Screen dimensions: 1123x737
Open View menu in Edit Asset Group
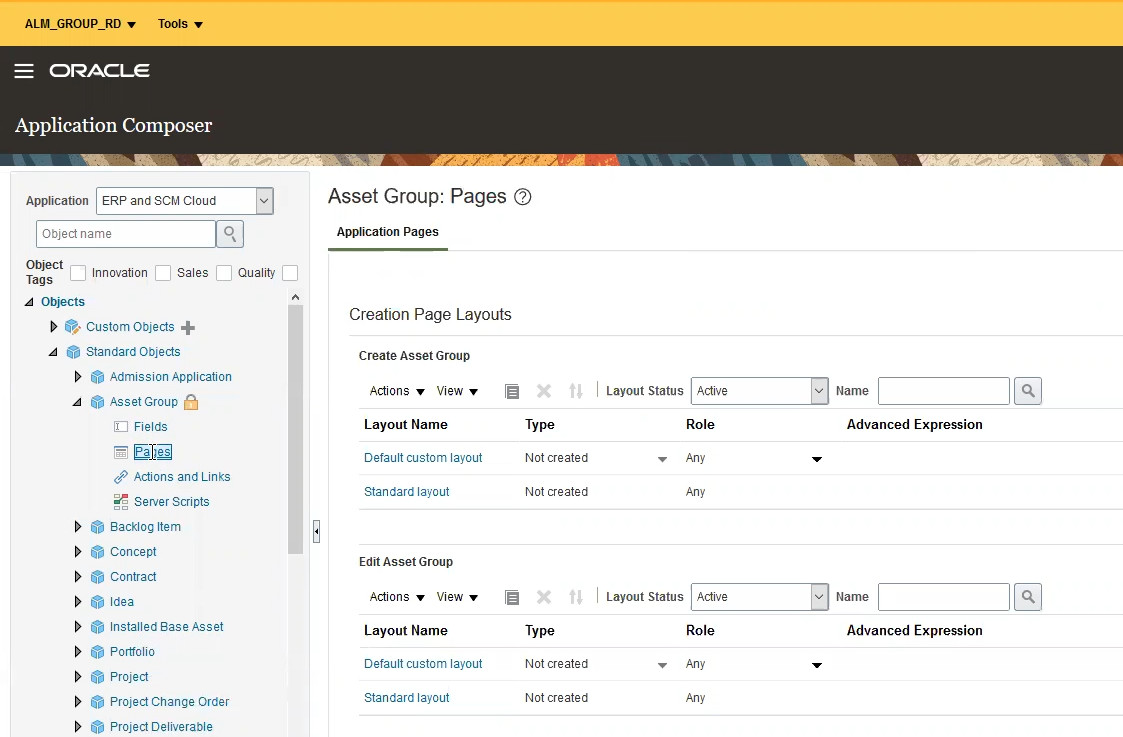457,597
